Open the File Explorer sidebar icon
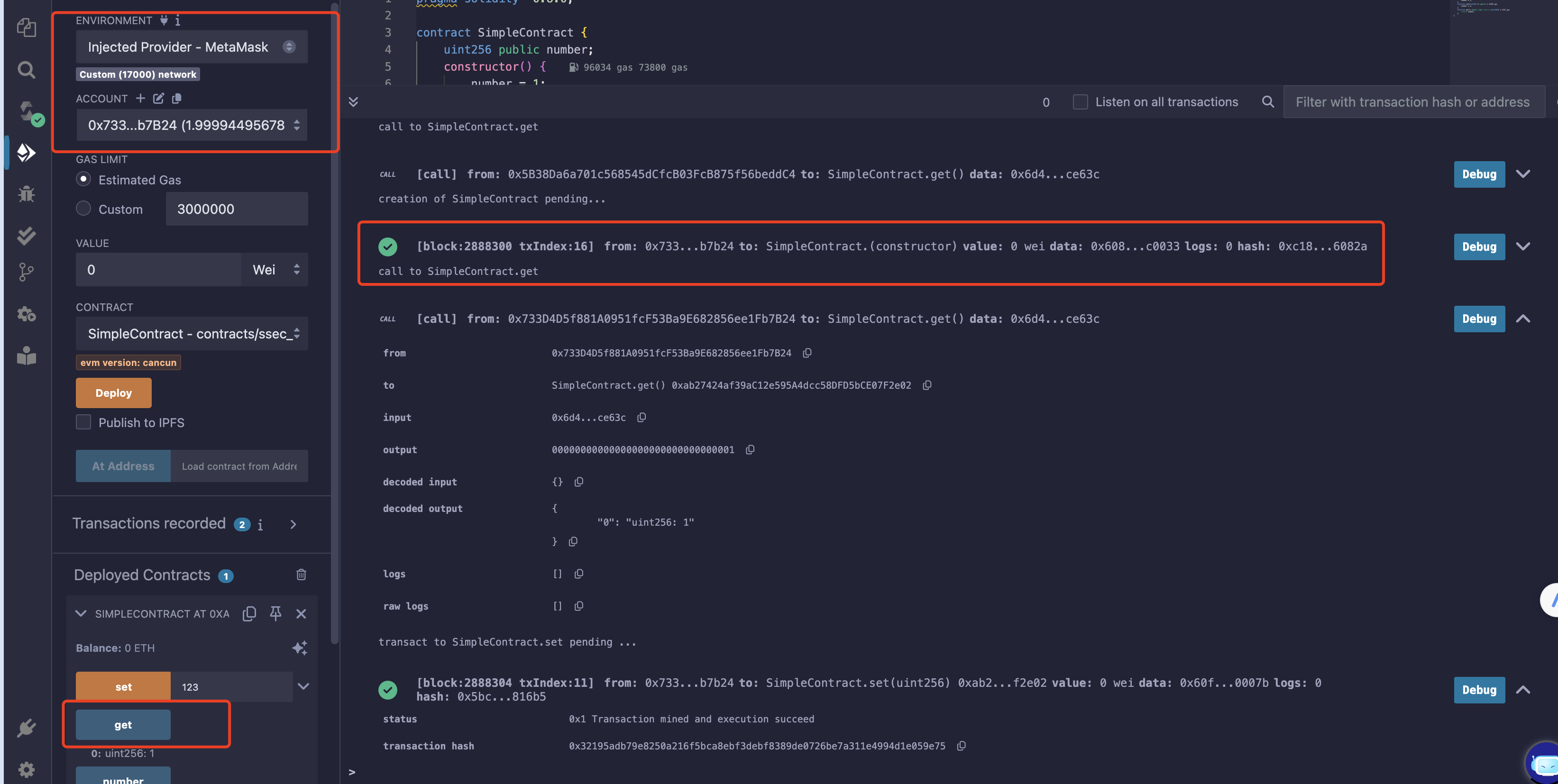 26,27
